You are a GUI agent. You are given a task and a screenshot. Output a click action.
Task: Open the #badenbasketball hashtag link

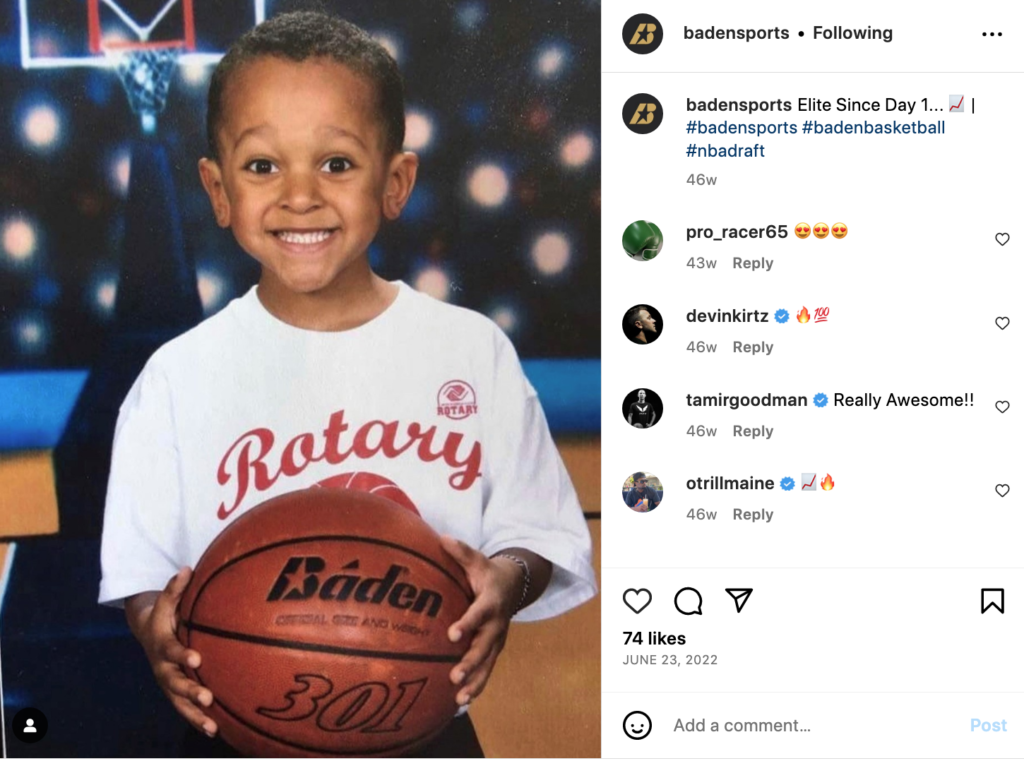[873, 127]
